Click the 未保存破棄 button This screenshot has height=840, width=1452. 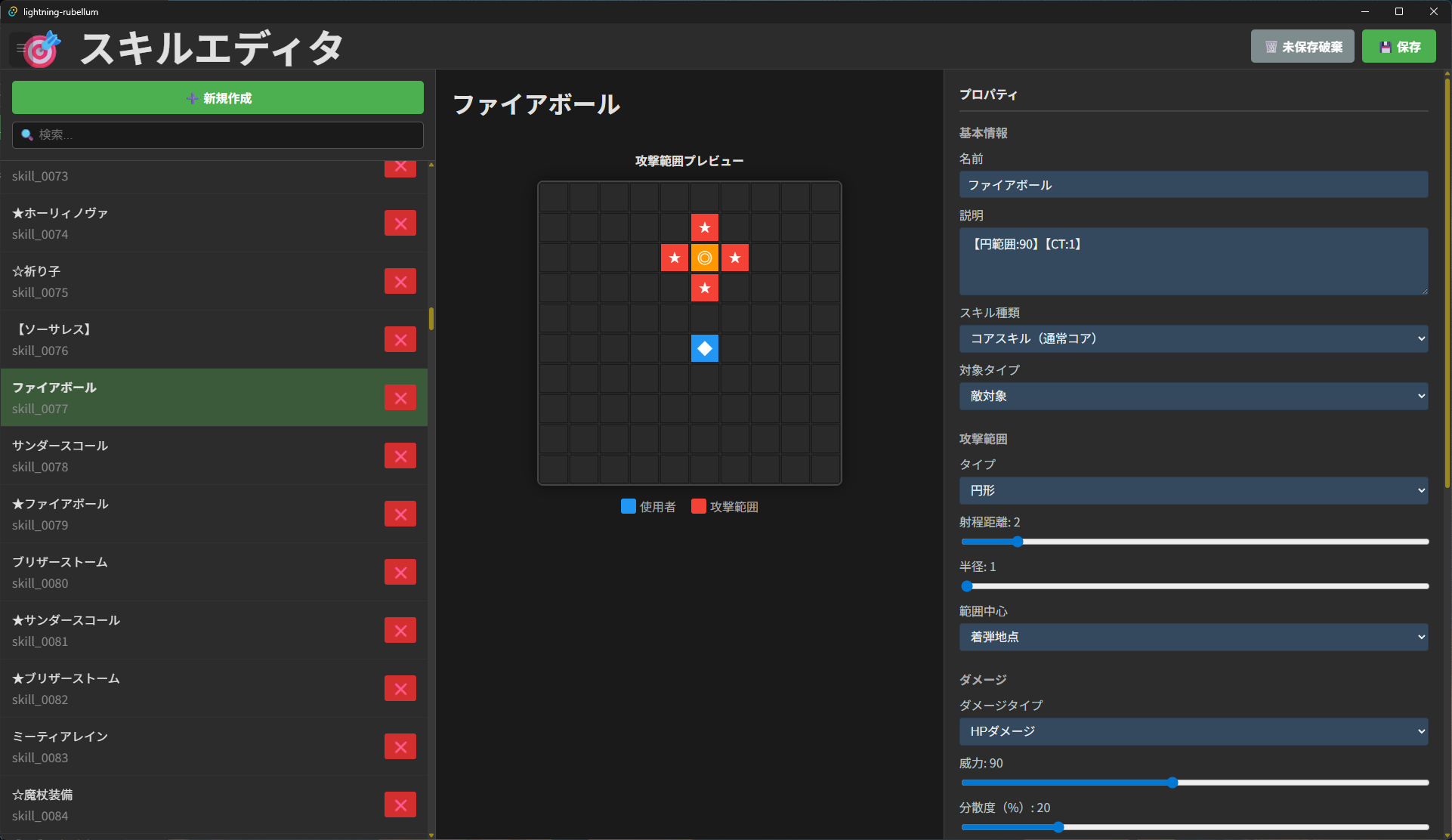pos(1302,47)
